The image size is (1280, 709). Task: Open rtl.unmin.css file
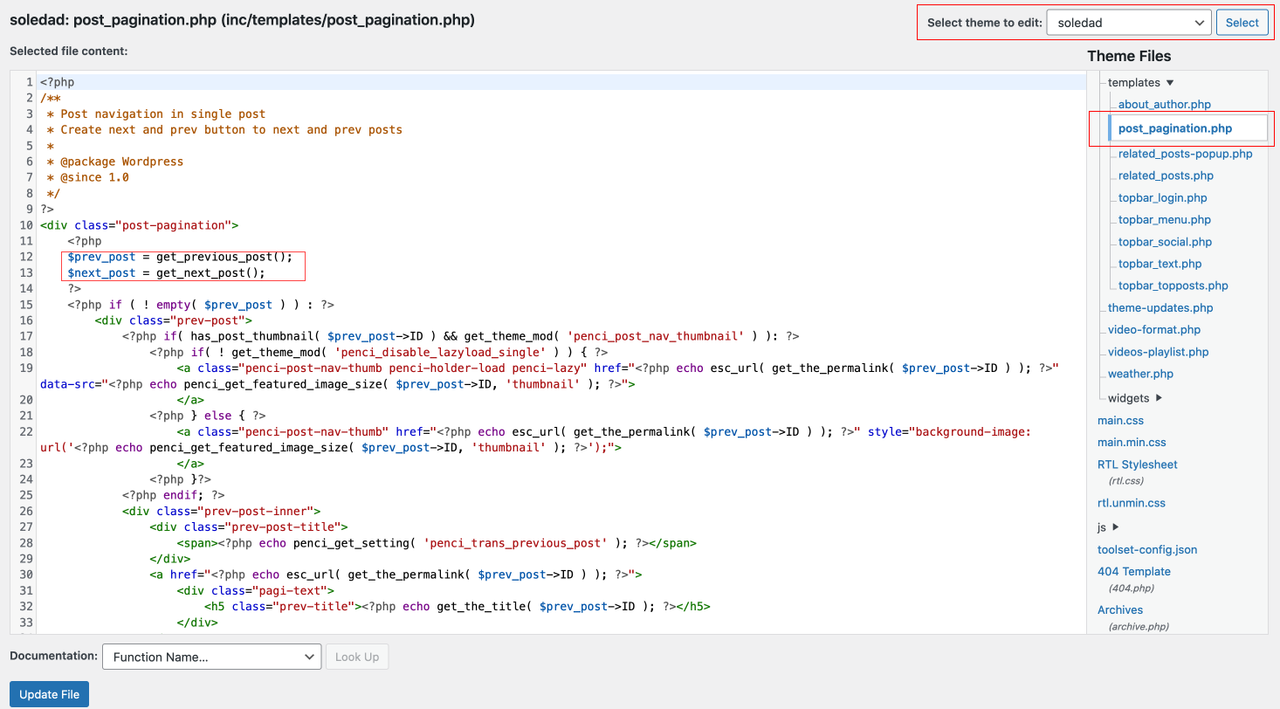click(x=1131, y=503)
